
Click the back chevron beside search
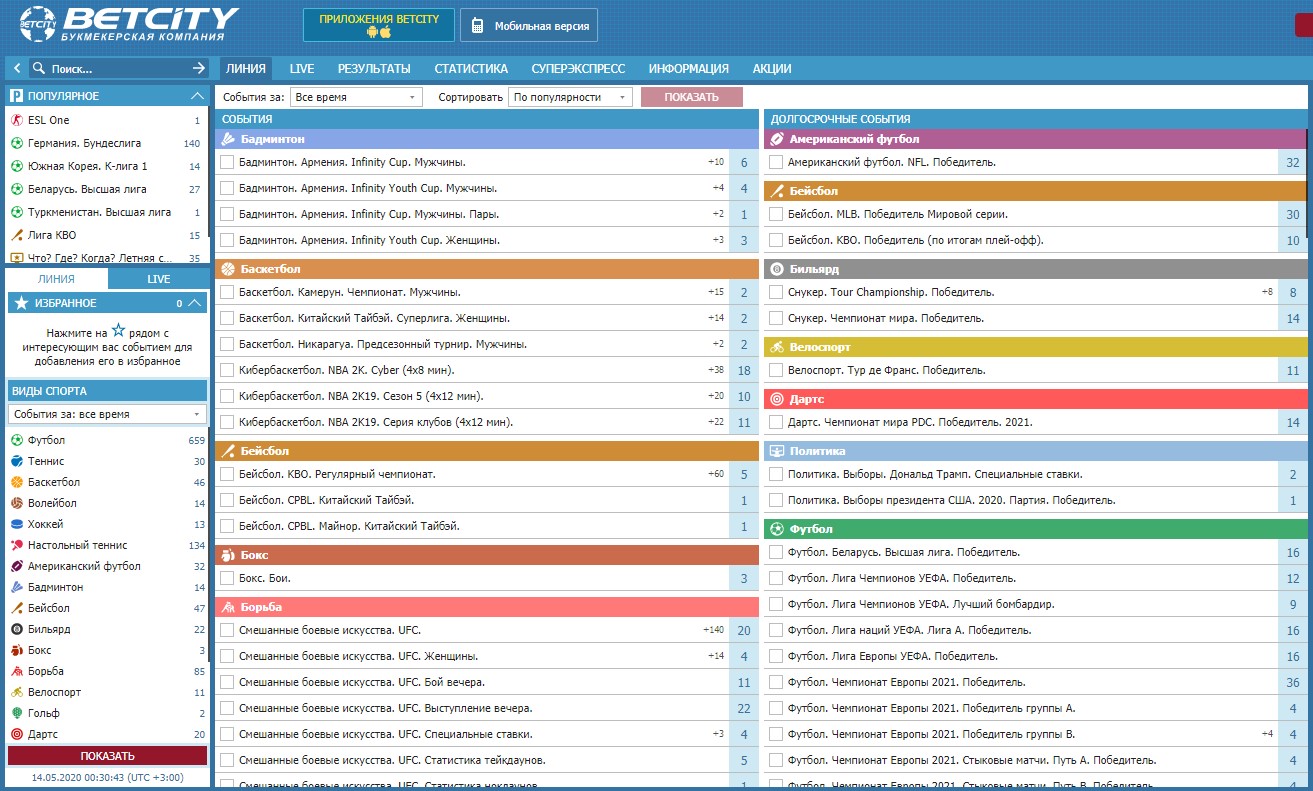17,69
